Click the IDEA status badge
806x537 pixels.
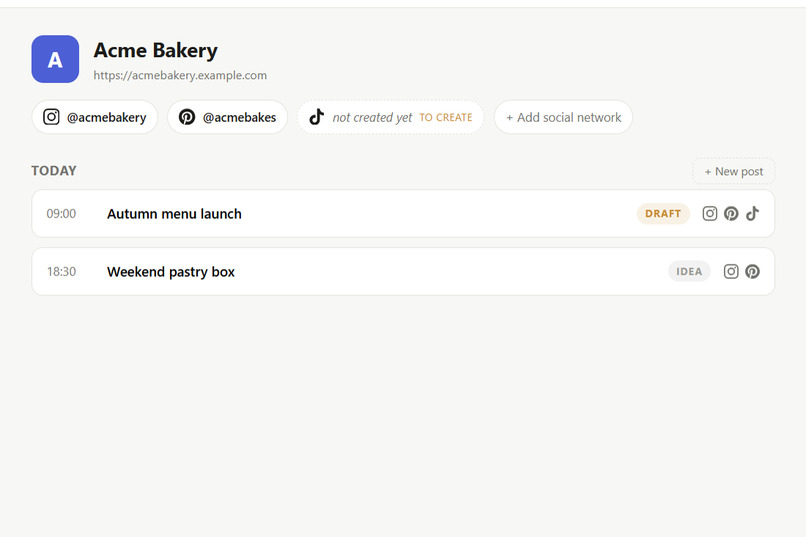[x=689, y=271]
